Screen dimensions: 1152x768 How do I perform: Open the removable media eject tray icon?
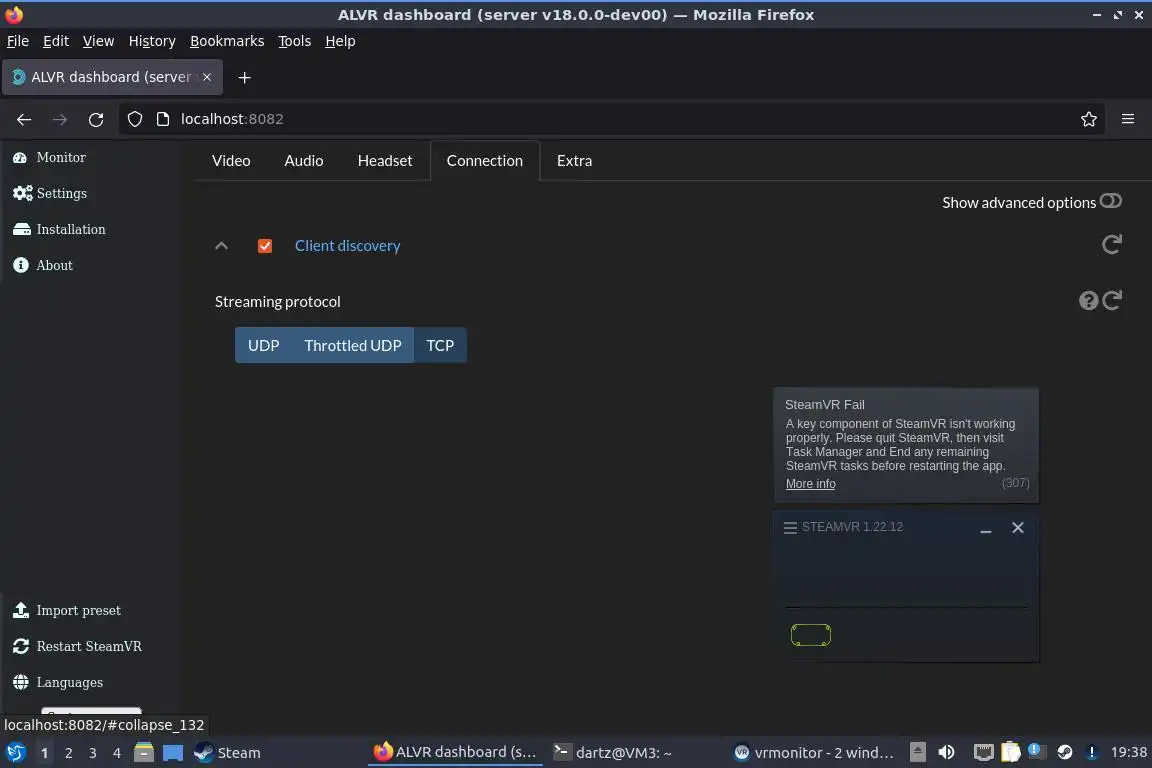tap(918, 752)
